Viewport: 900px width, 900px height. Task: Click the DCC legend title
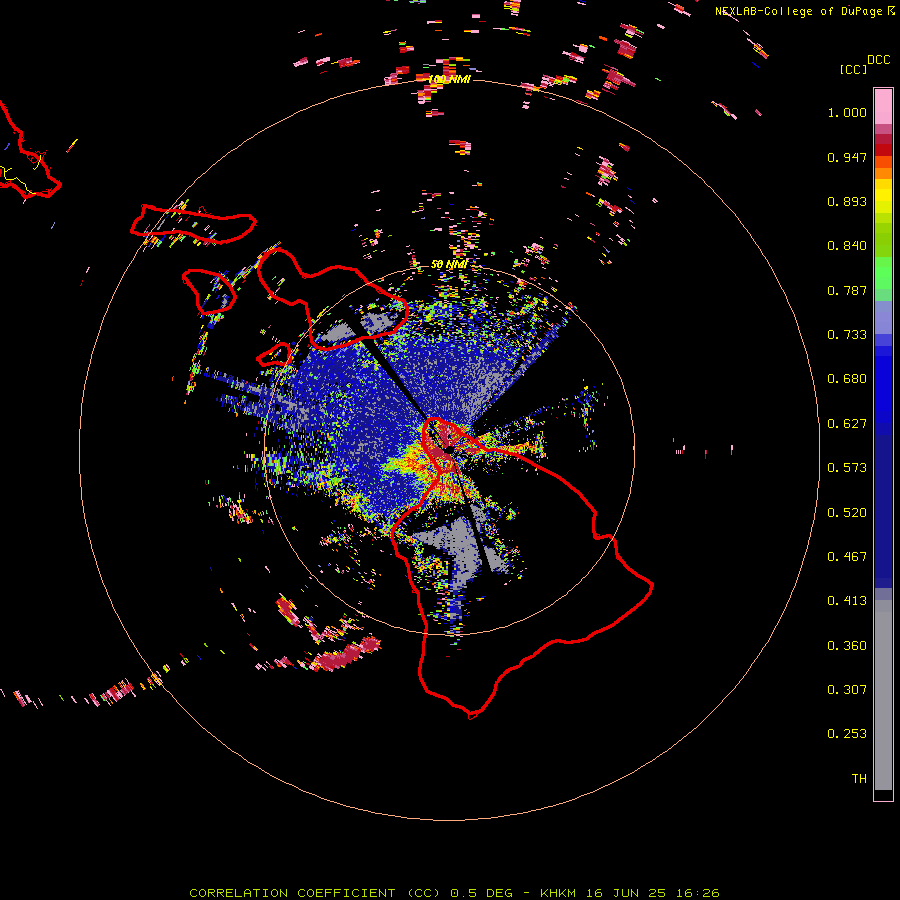point(878,60)
